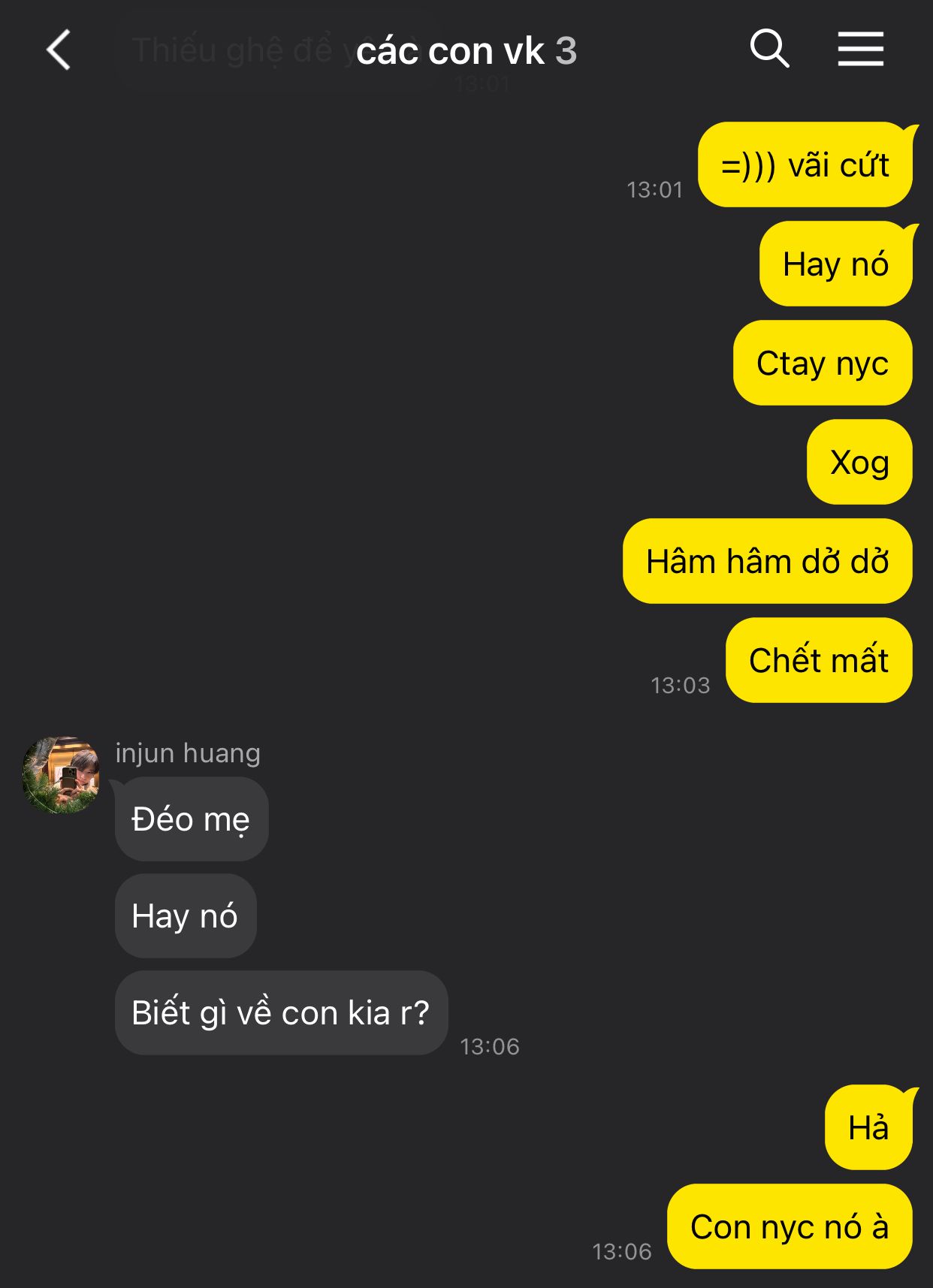This screenshot has height=1288, width=933.
Task: Open the hamburger menu icon
Action: pyautogui.click(x=861, y=49)
